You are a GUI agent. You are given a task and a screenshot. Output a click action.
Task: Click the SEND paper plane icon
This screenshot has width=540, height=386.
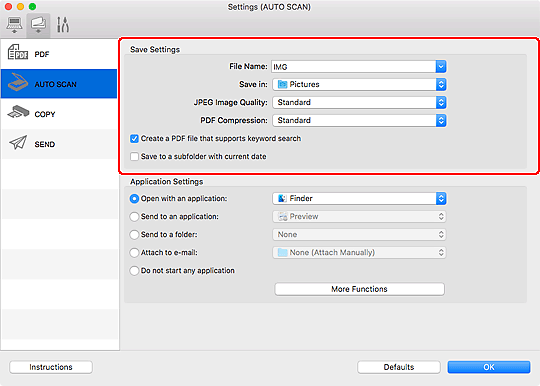pos(18,142)
